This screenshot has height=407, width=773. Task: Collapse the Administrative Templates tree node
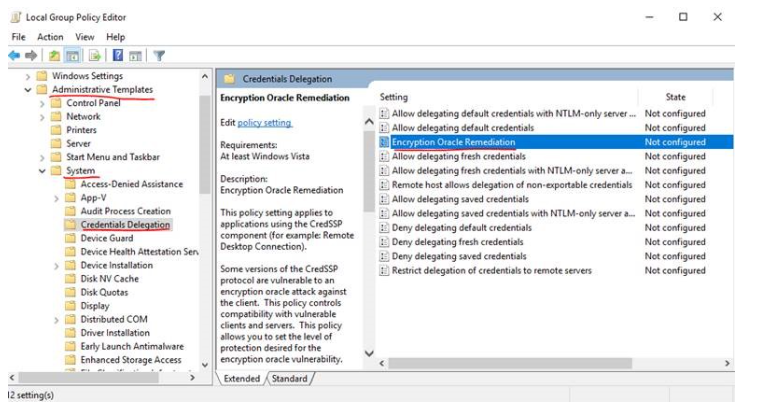point(28,90)
